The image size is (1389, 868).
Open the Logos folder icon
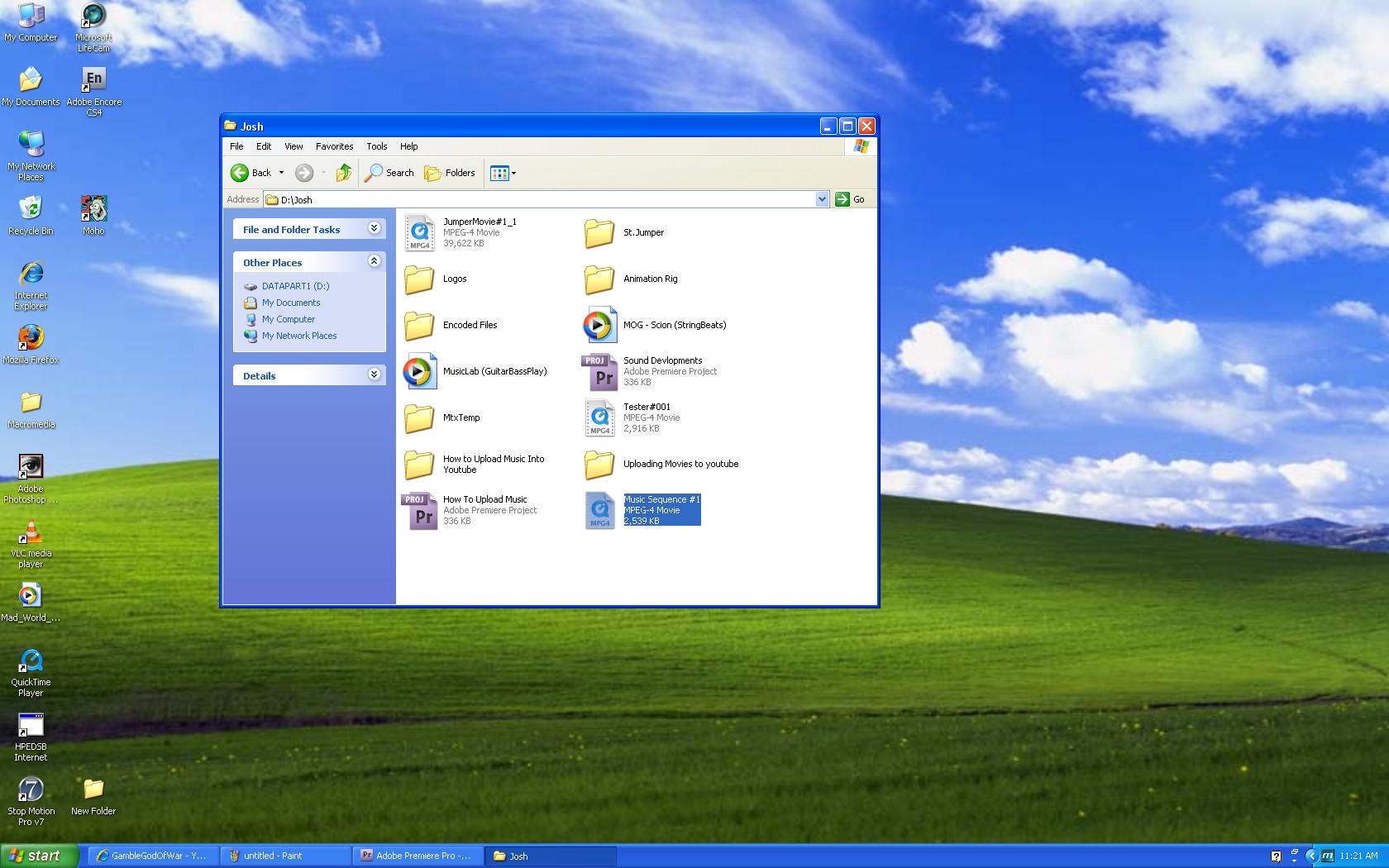419,279
